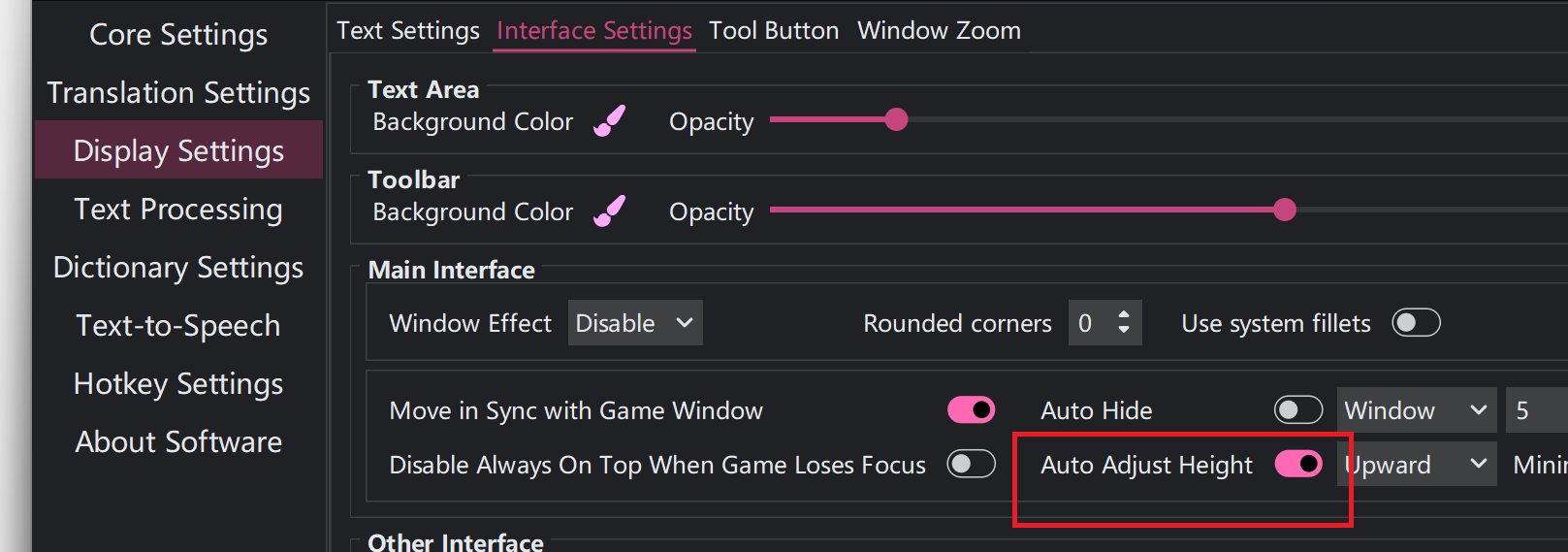The width and height of the screenshot is (1568, 552).
Task: Increase Rounded corners value with up arrow
Action: pyautogui.click(x=1124, y=314)
